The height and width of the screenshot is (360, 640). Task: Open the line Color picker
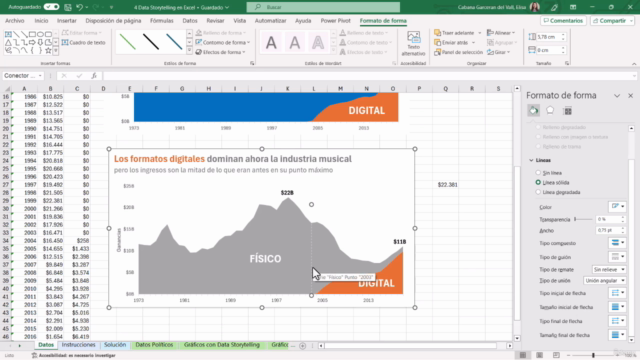coord(617,207)
